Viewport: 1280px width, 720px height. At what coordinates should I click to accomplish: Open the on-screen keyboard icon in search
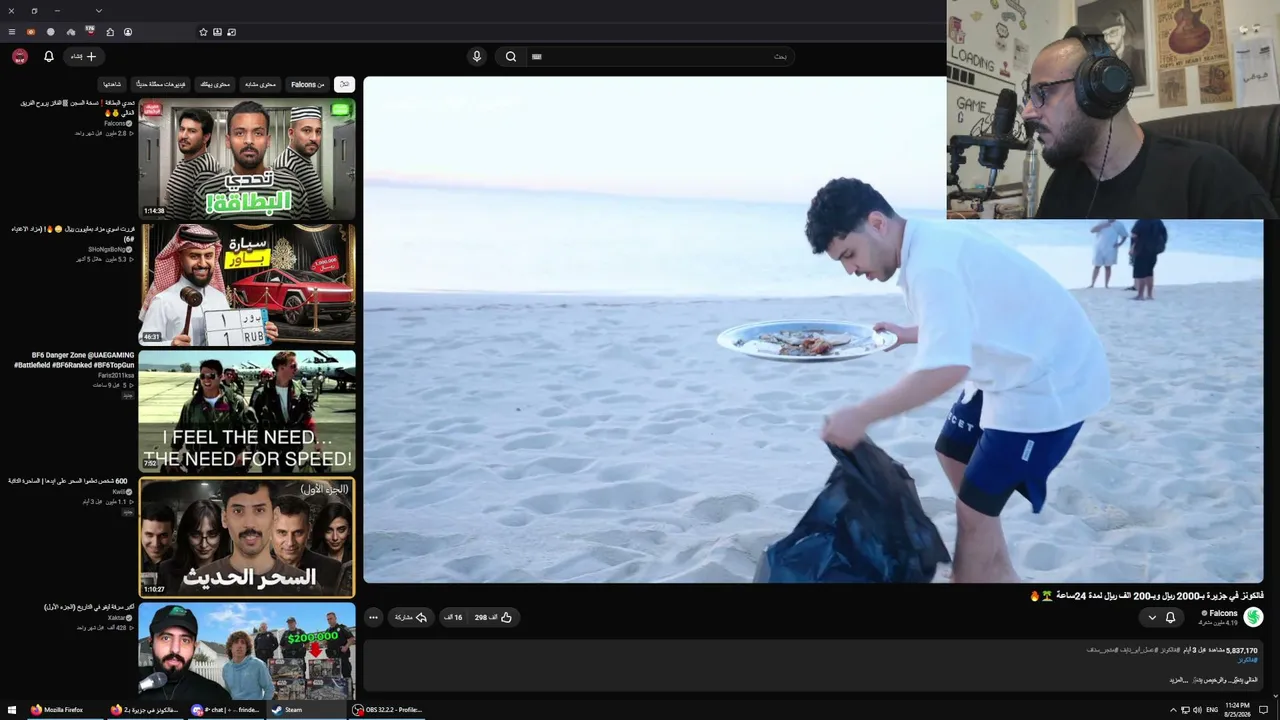coord(536,57)
